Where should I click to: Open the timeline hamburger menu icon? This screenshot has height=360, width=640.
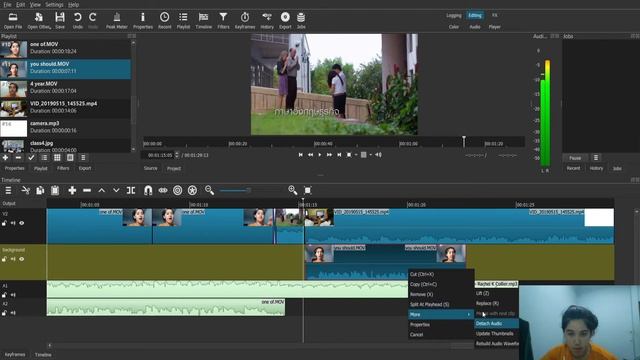click(8, 190)
